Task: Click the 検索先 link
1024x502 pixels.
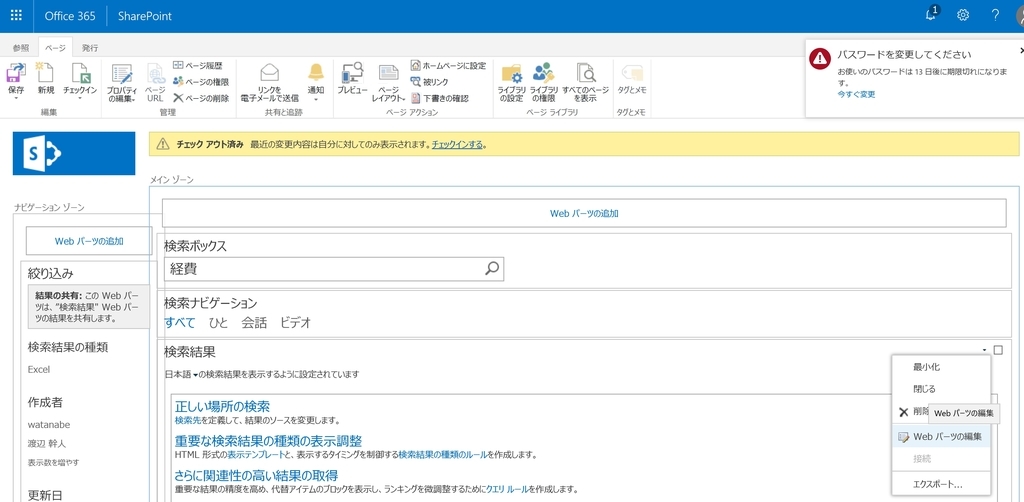Action: pyautogui.click(x=187, y=420)
